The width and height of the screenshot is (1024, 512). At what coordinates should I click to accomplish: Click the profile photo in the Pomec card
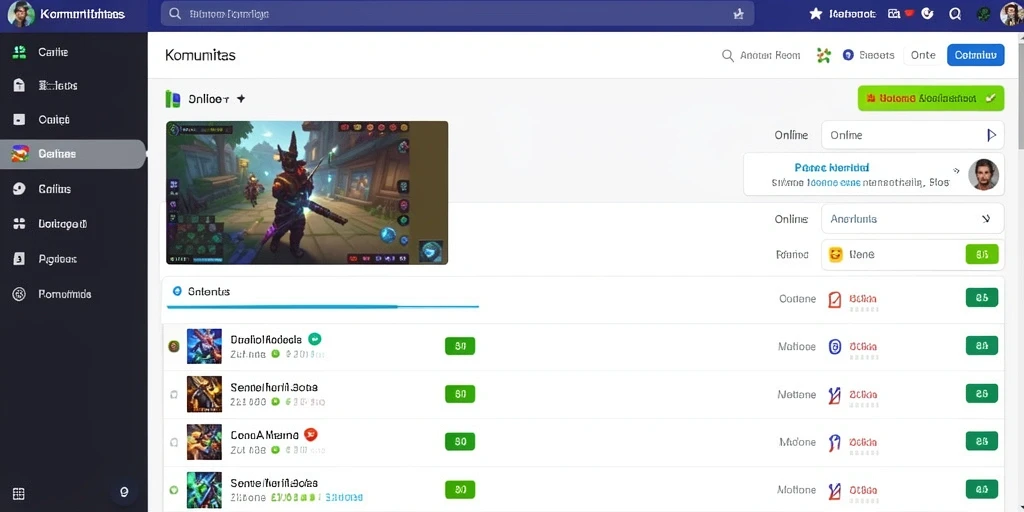tap(983, 174)
